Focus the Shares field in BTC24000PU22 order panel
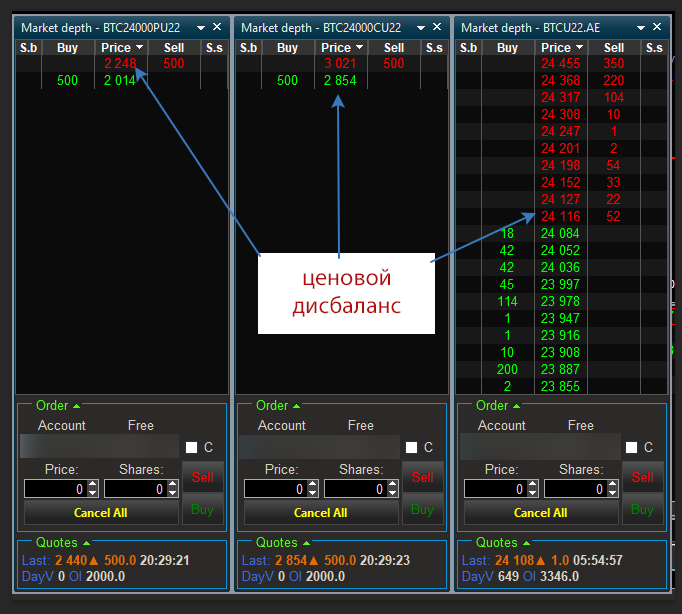The image size is (682, 614). pyautogui.click(x=136, y=489)
